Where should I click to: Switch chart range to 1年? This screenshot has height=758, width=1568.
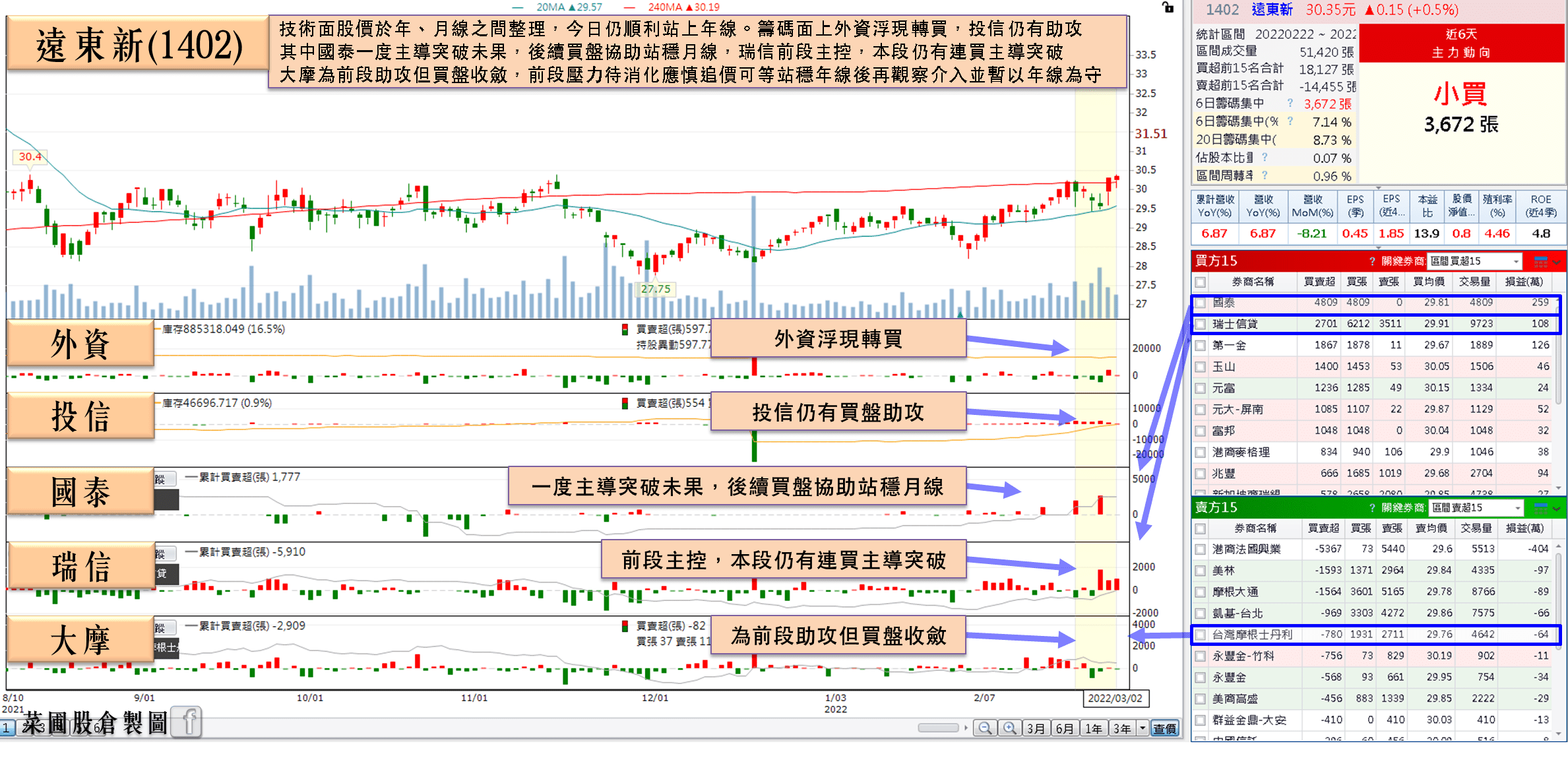pyautogui.click(x=1094, y=728)
